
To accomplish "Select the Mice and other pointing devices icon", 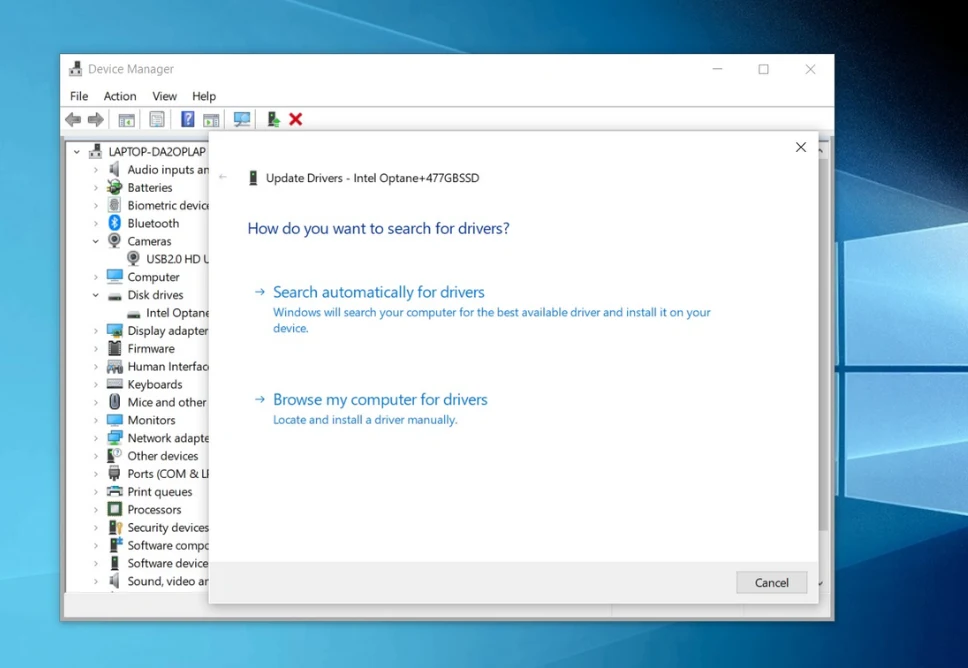I will point(114,402).
